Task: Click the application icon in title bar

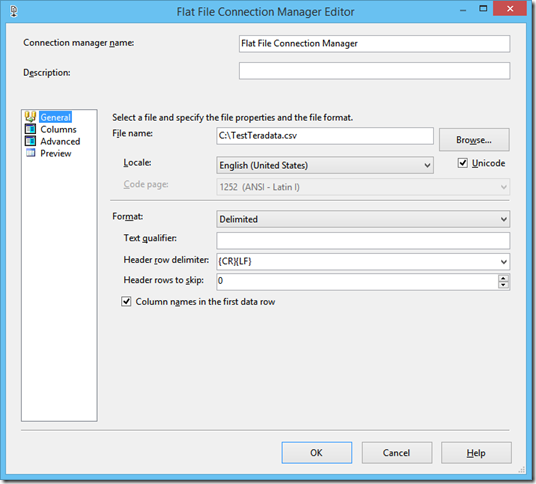Action: pyautogui.click(x=14, y=11)
